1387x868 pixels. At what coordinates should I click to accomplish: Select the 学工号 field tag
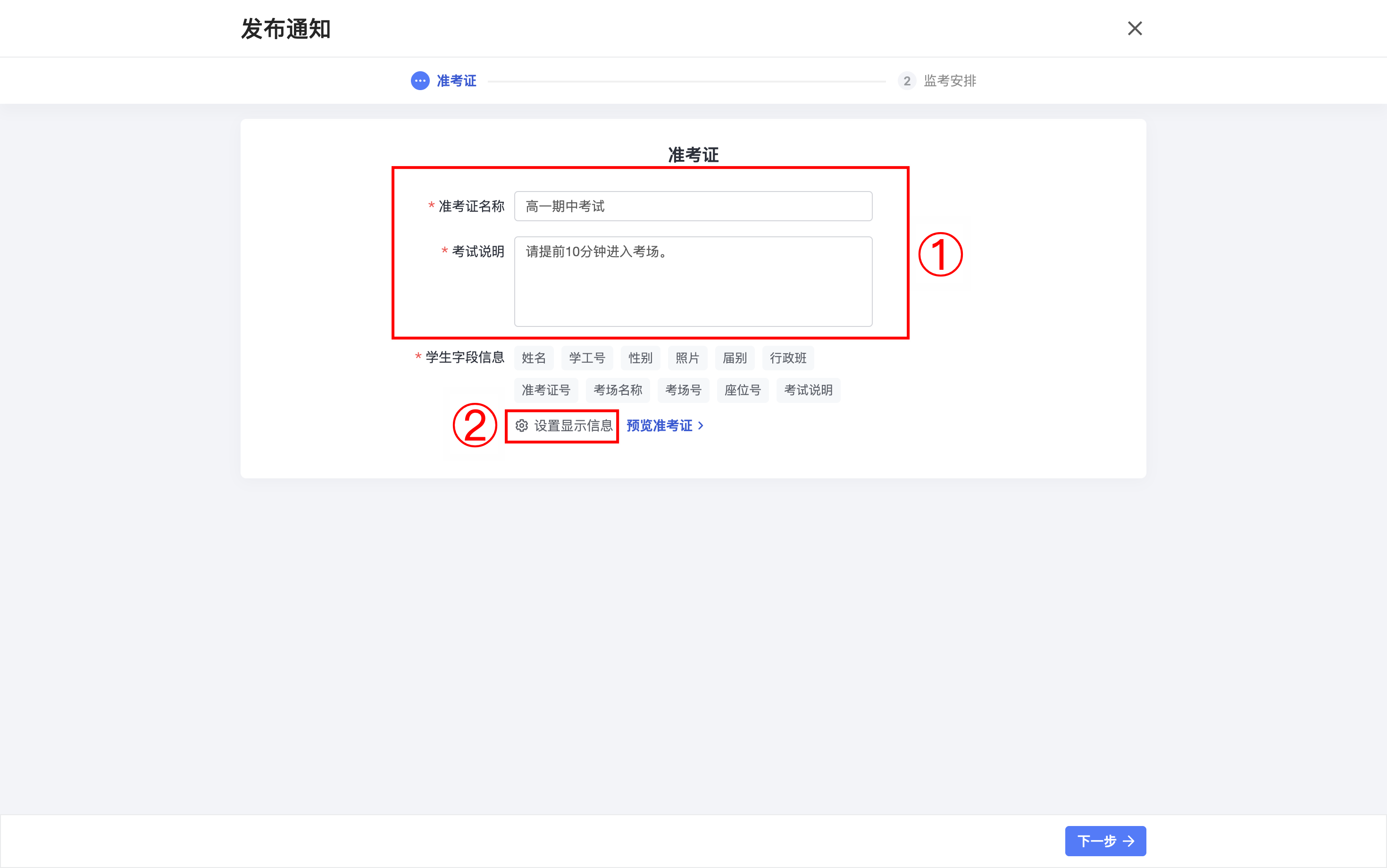click(587, 358)
